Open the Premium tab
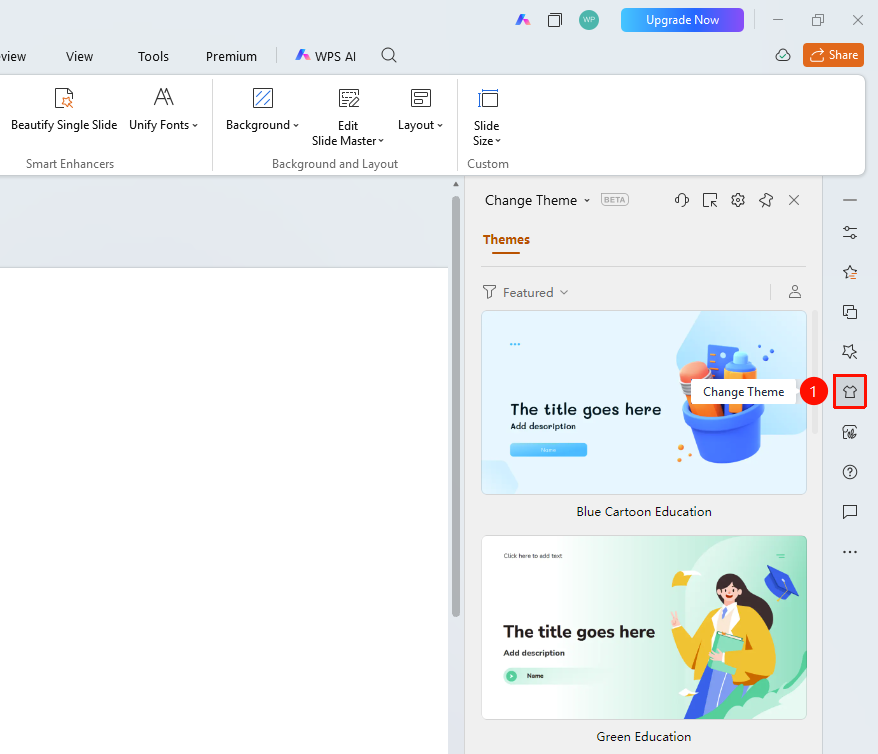 tap(231, 57)
